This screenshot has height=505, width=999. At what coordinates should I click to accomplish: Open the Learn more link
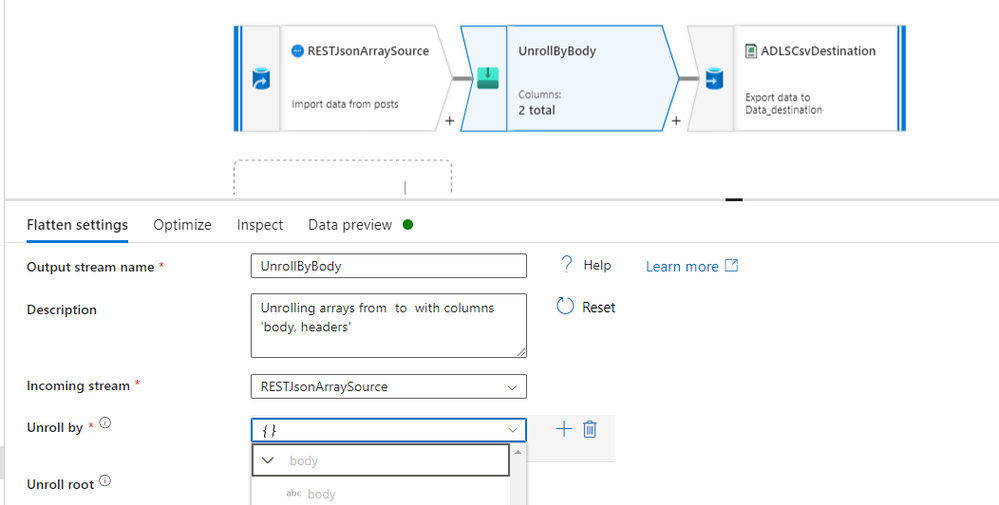[x=691, y=266]
